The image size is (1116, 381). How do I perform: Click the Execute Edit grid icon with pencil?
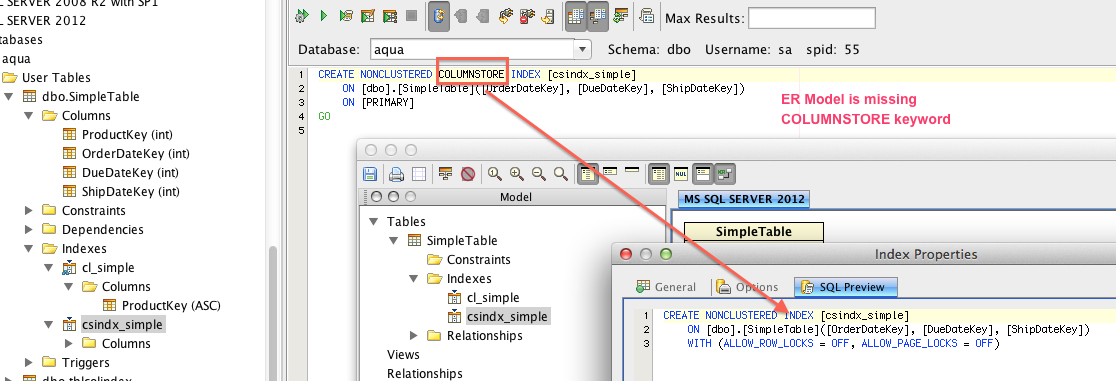click(x=368, y=16)
